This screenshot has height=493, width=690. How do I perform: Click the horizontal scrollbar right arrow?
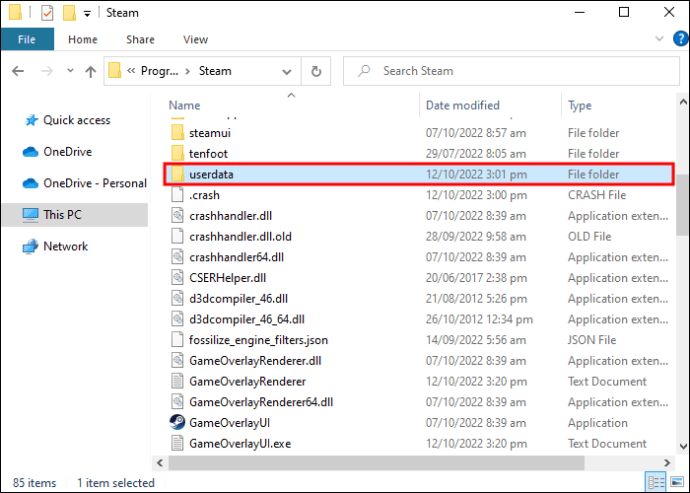point(667,463)
